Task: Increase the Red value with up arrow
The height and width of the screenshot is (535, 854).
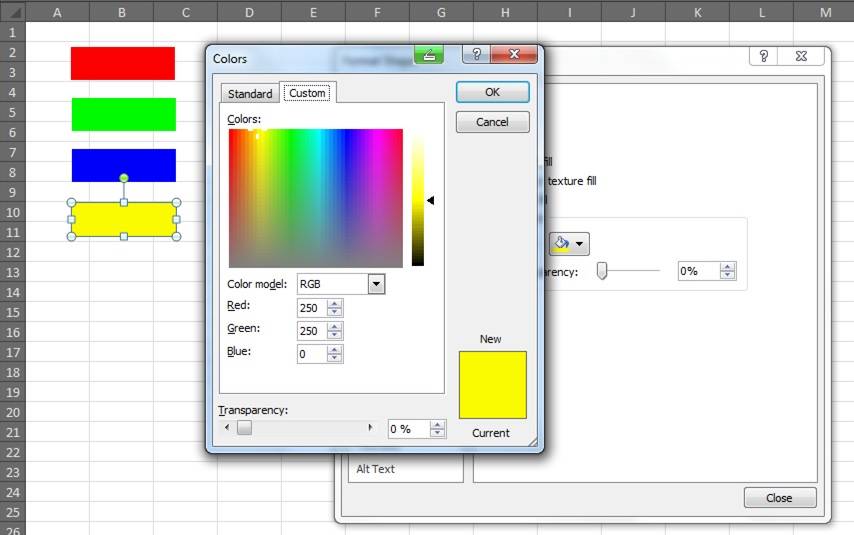Action: tap(334, 303)
